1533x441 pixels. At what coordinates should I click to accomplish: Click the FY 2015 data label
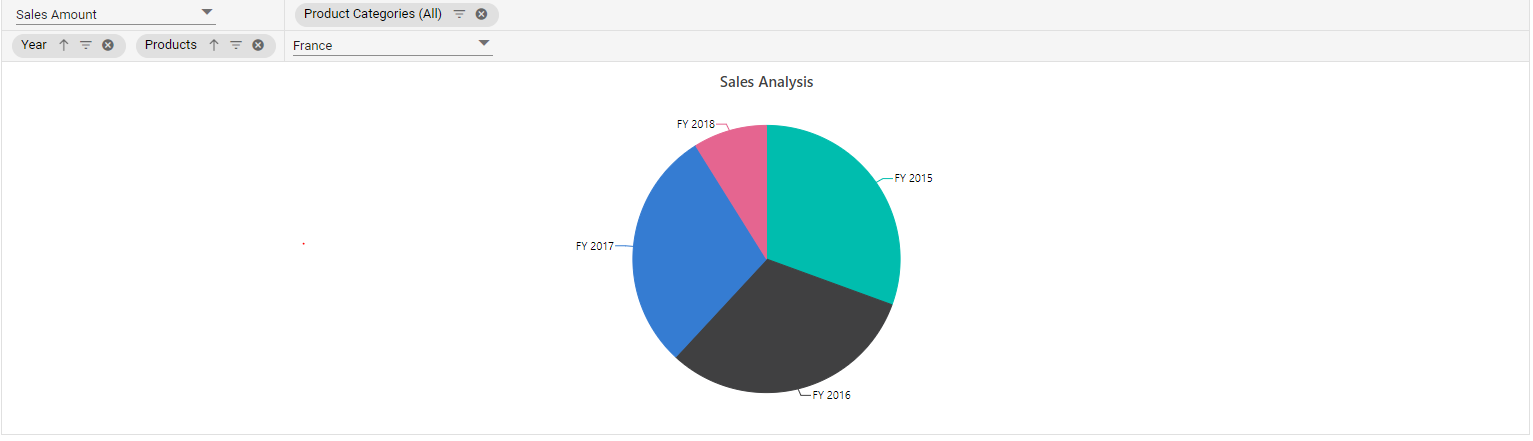point(913,178)
